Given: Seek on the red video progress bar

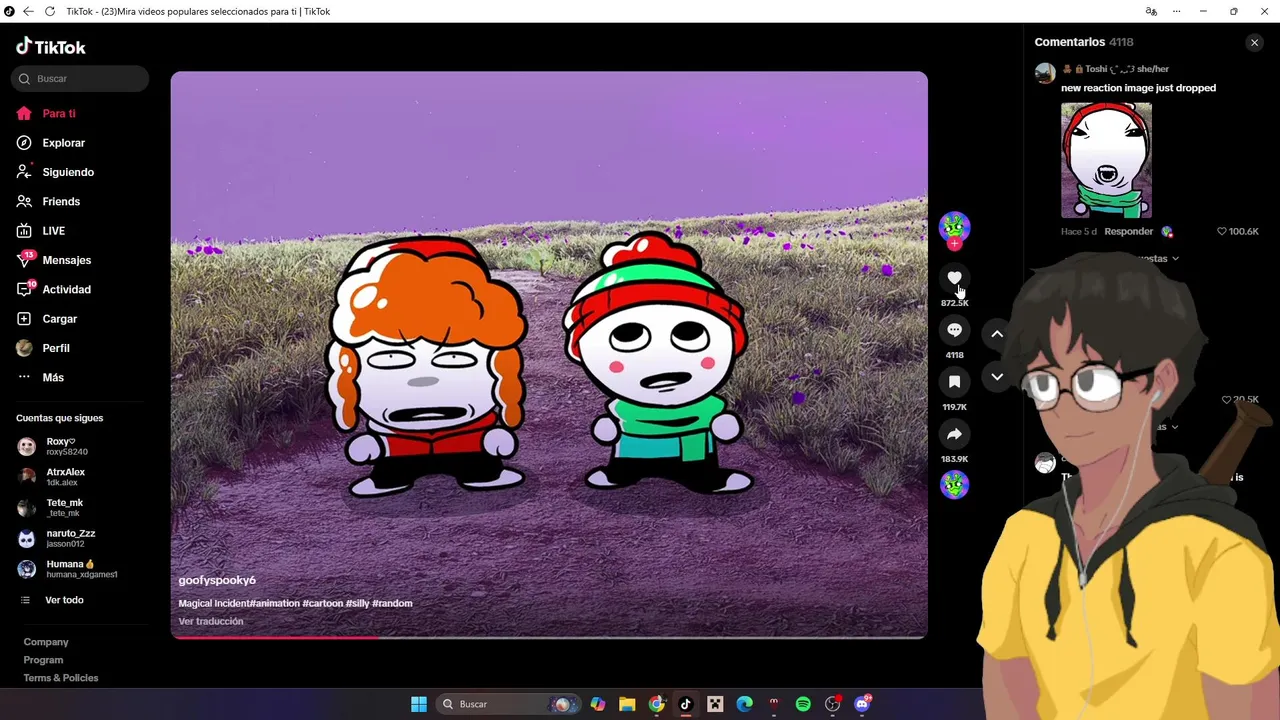Looking at the screenshot, I should click(x=549, y=636).
